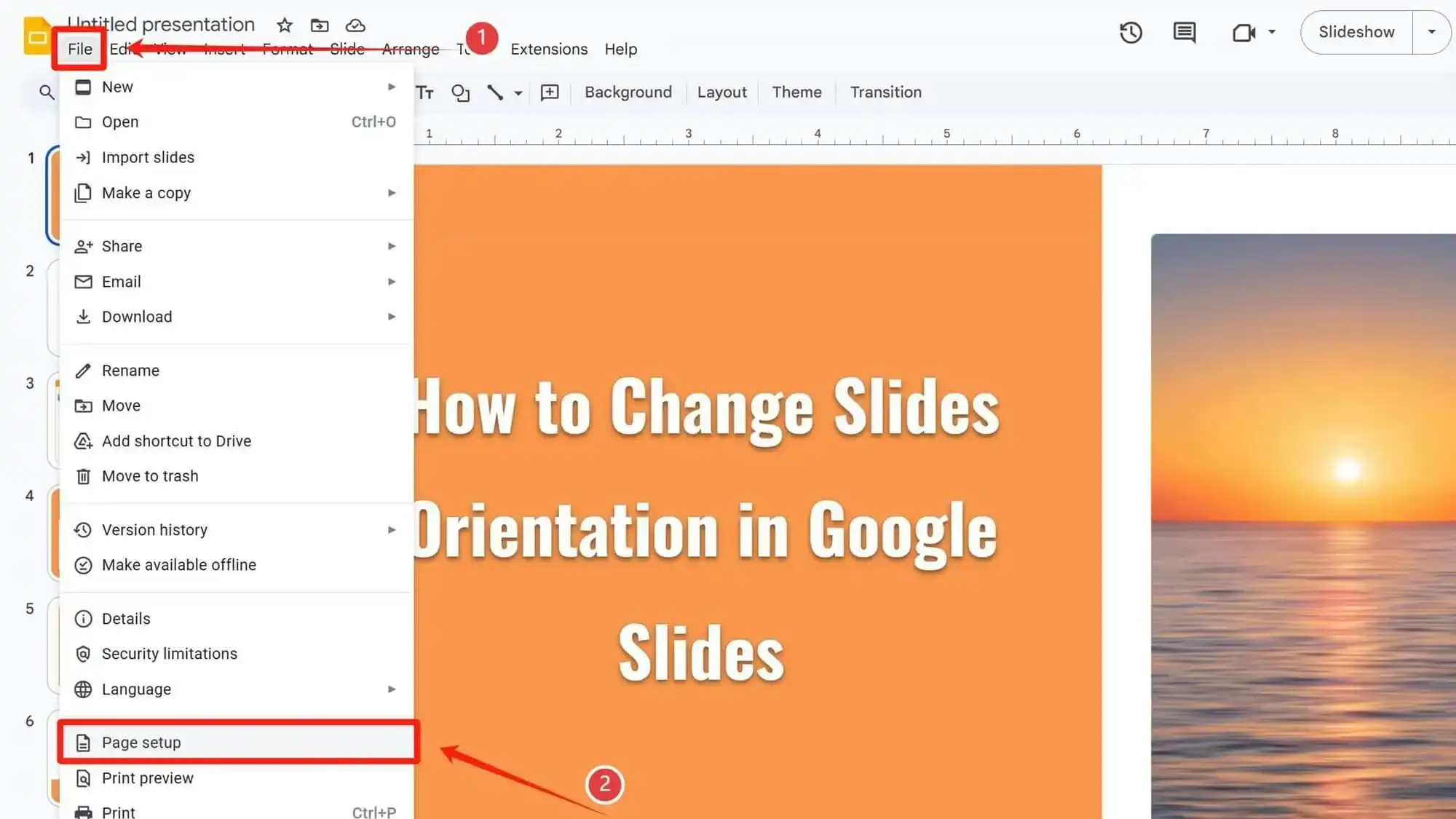Image resolution: width=1456 pixels, height=819 pixels.
Task: Select the line tool
Action: pyautogui.click(x=494, y=92)
